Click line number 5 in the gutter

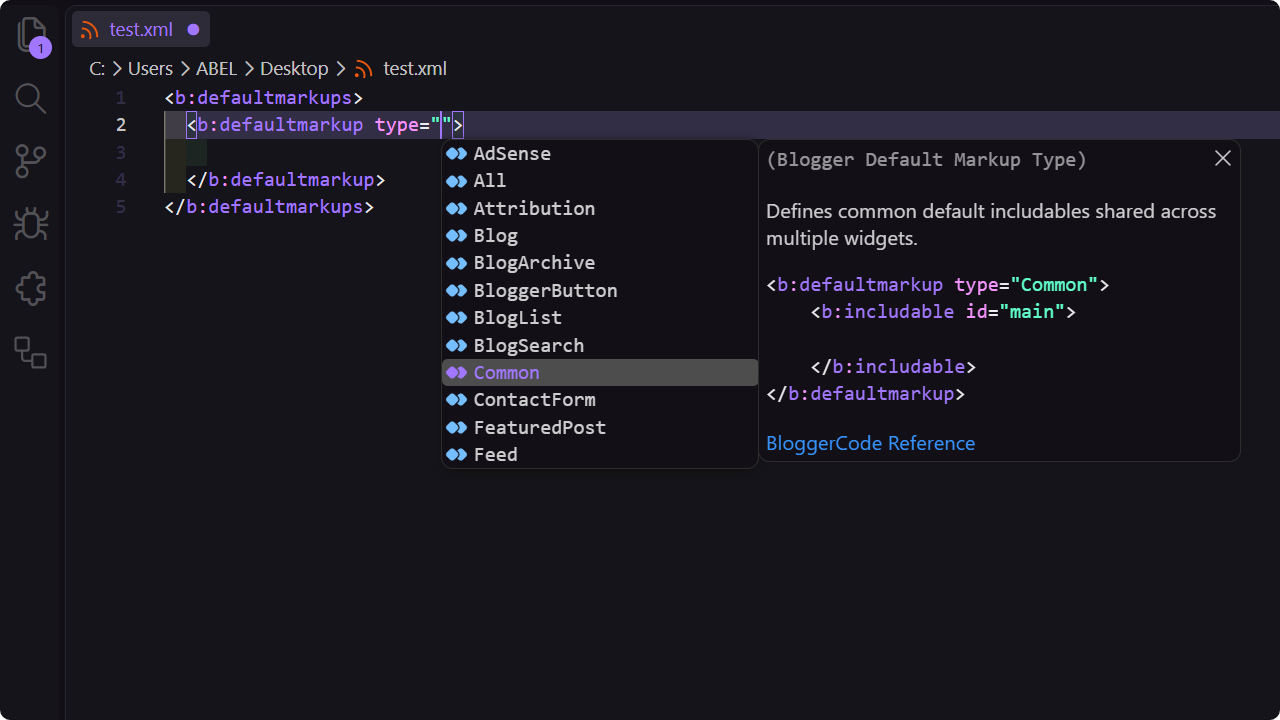point(121,207)
